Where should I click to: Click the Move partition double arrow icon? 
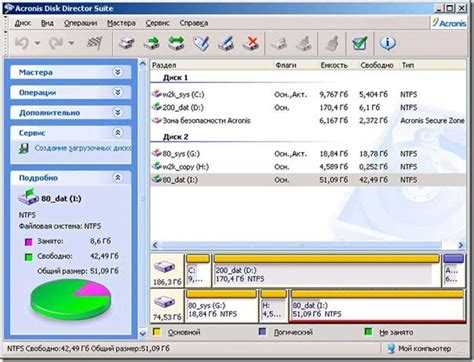(176, 43)
